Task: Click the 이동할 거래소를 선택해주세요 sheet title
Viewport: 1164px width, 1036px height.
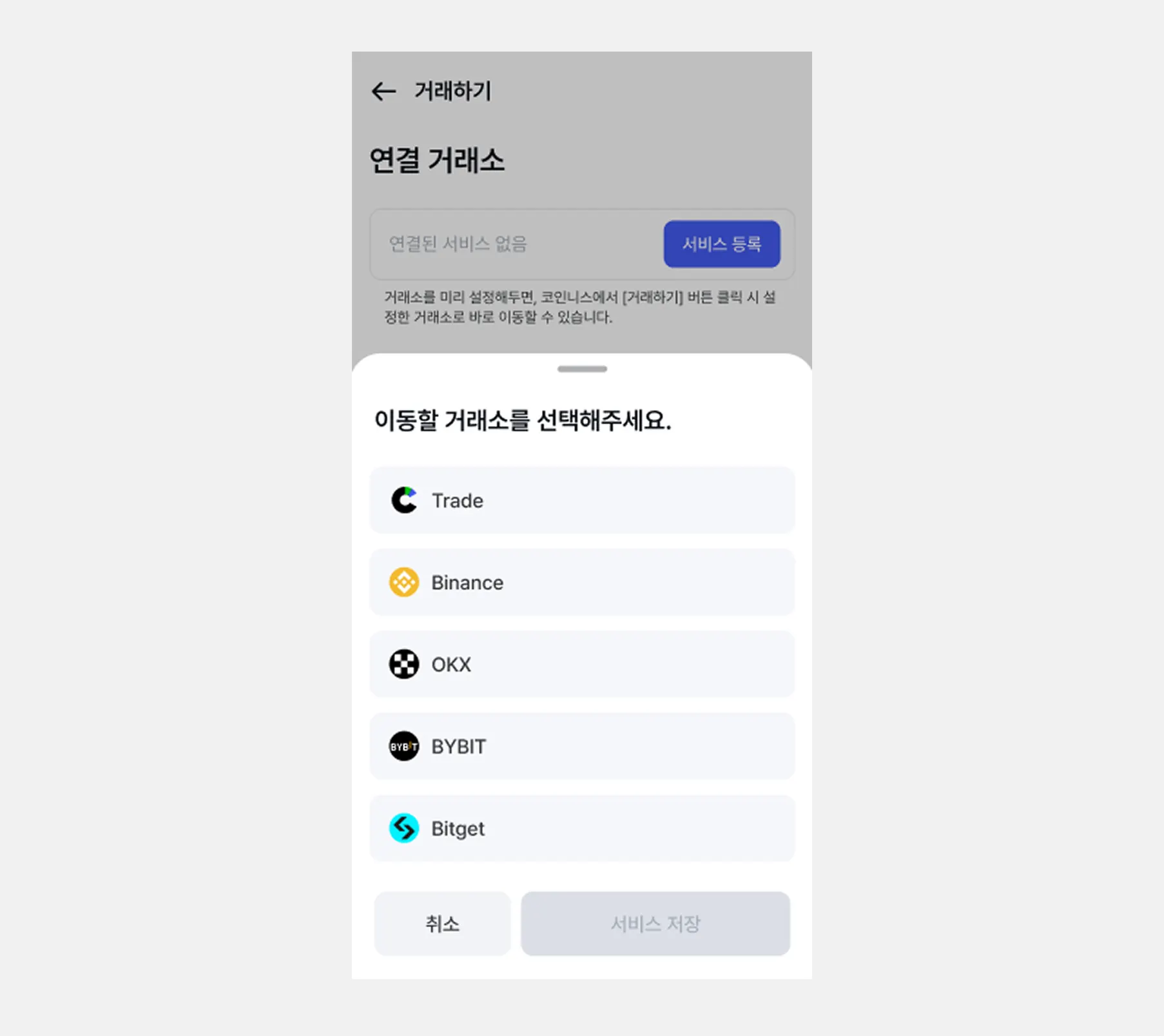Action: point(523,420)
